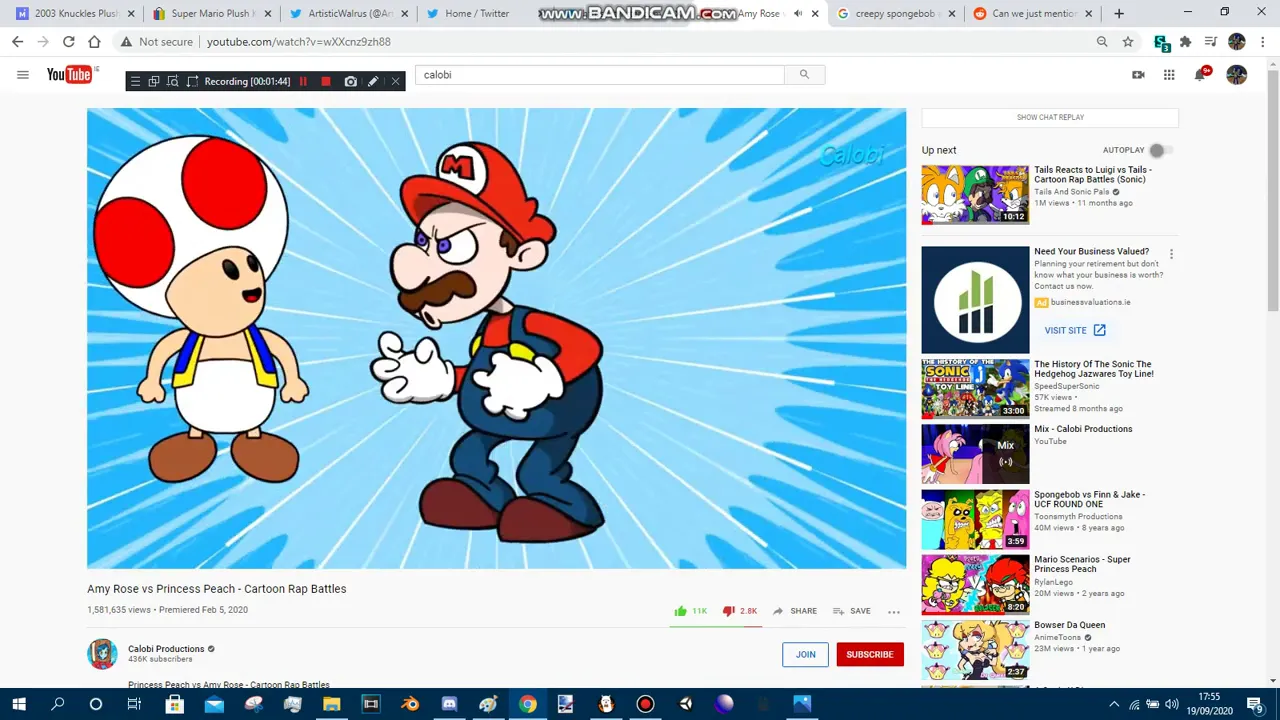Open the Bandicam recorder menu icon
Screen dimensions: 1280x720
(x=135, y=81)
